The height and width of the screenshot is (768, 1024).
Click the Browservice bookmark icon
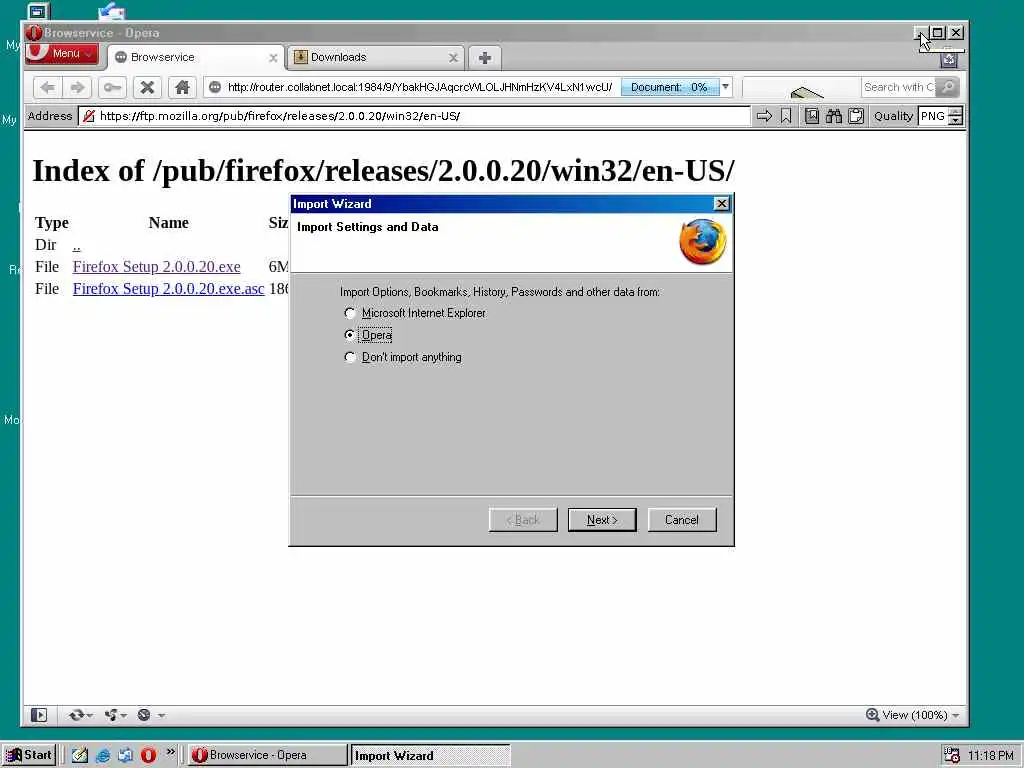coord(786,116)
